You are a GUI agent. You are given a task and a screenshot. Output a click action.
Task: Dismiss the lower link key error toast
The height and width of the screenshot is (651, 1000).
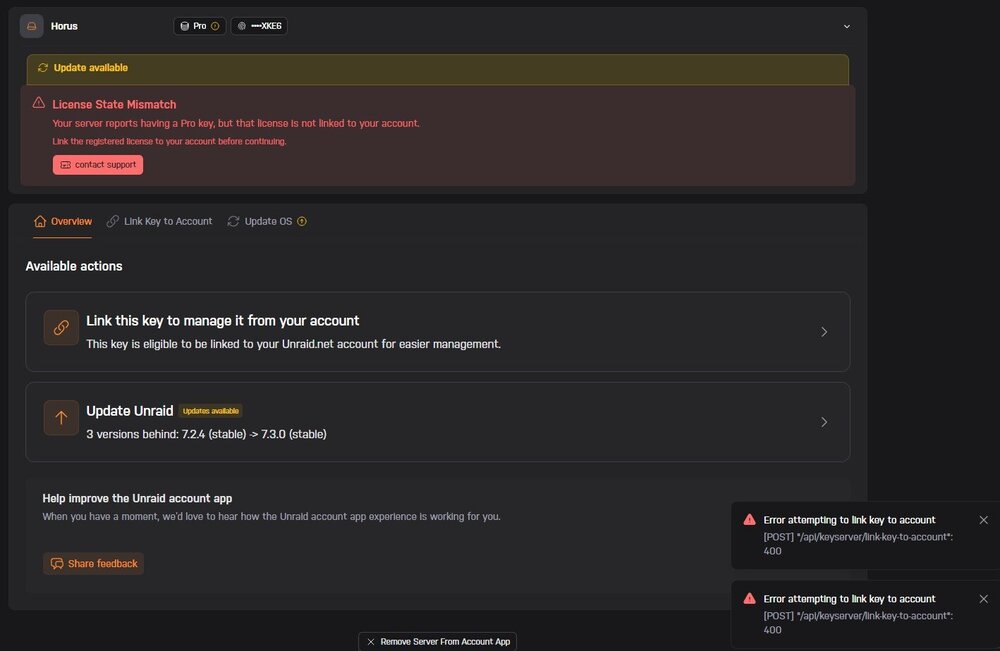(983, 599)
